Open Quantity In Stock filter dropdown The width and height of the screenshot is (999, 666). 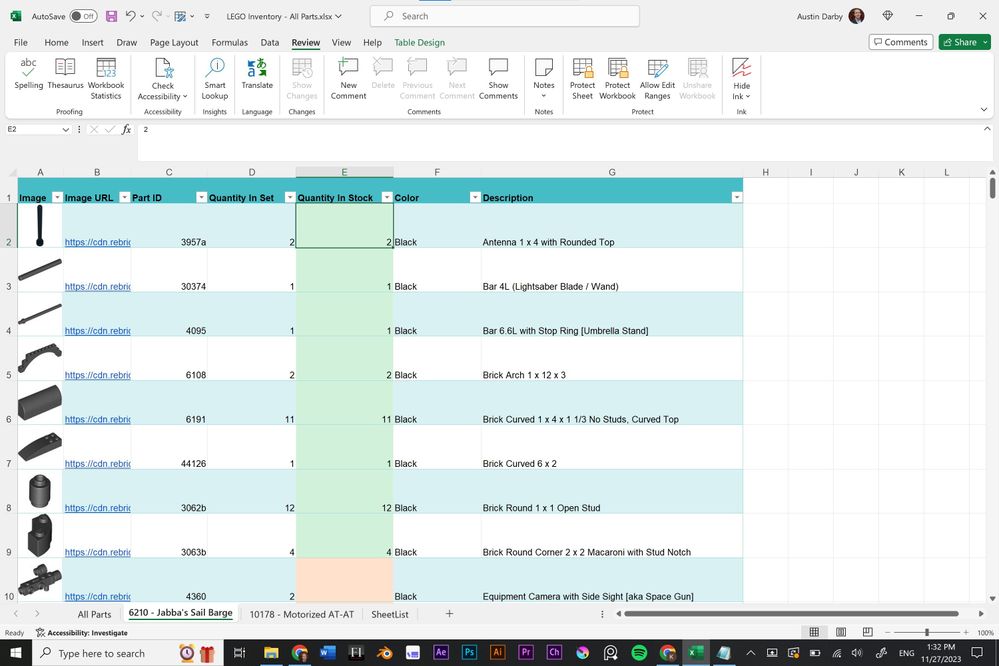tap(387, 198)
